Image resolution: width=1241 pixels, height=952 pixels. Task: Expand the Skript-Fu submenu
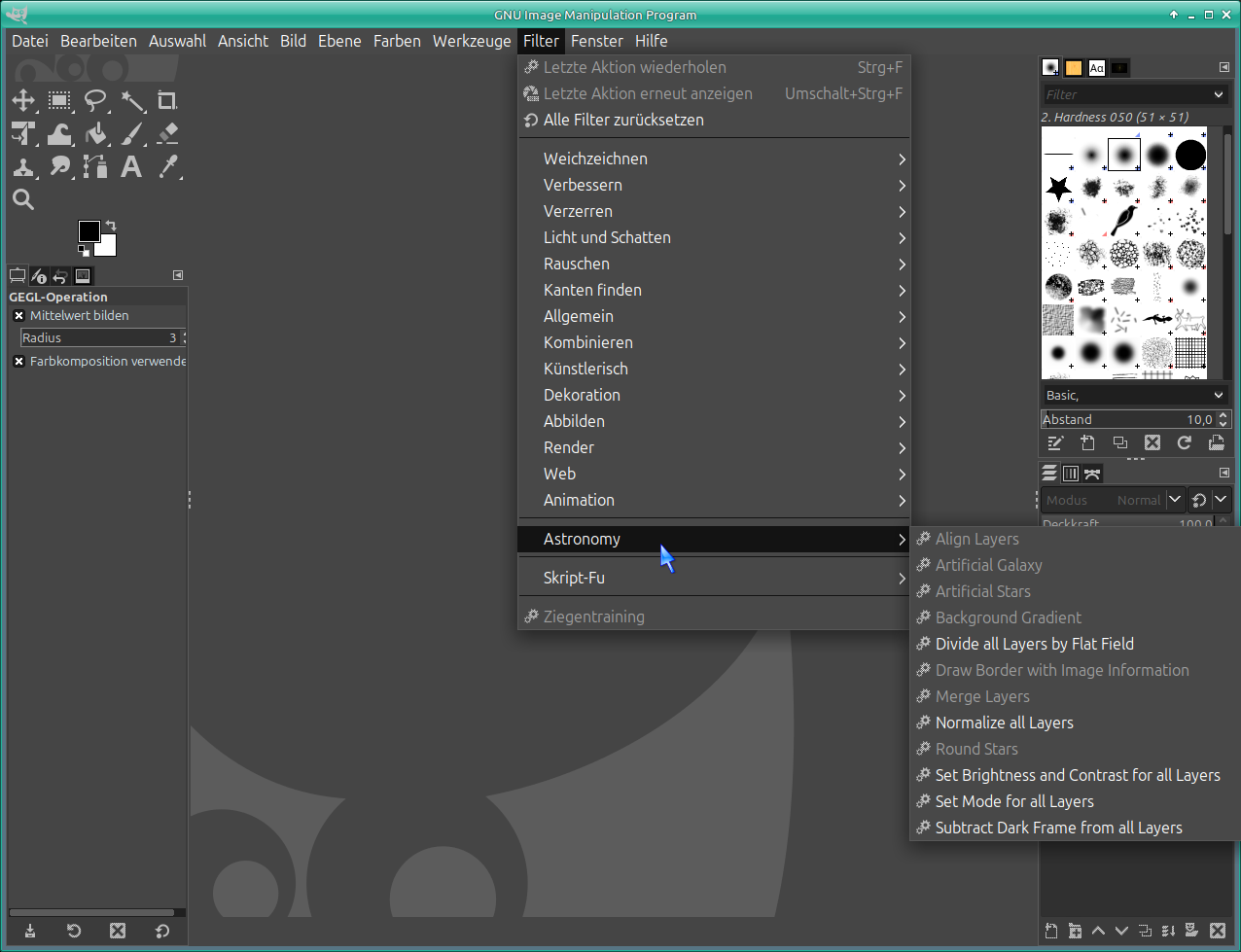pos(714,579)
